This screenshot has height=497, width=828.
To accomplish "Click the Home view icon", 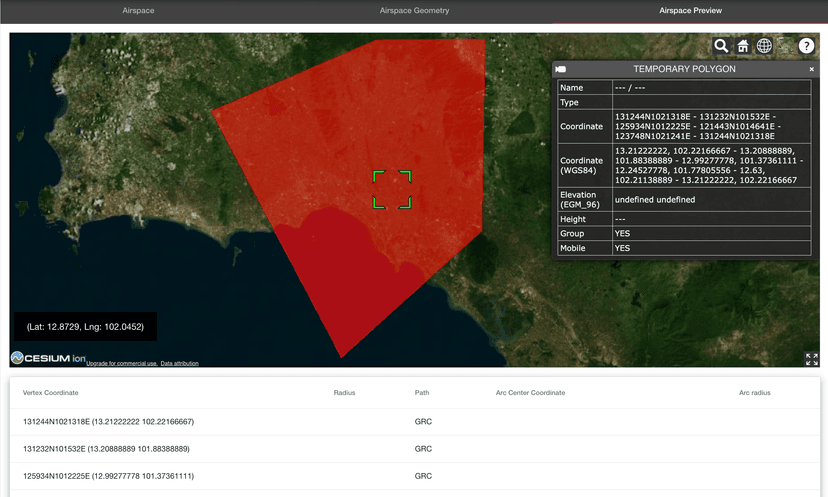I will tap(743, 46).
